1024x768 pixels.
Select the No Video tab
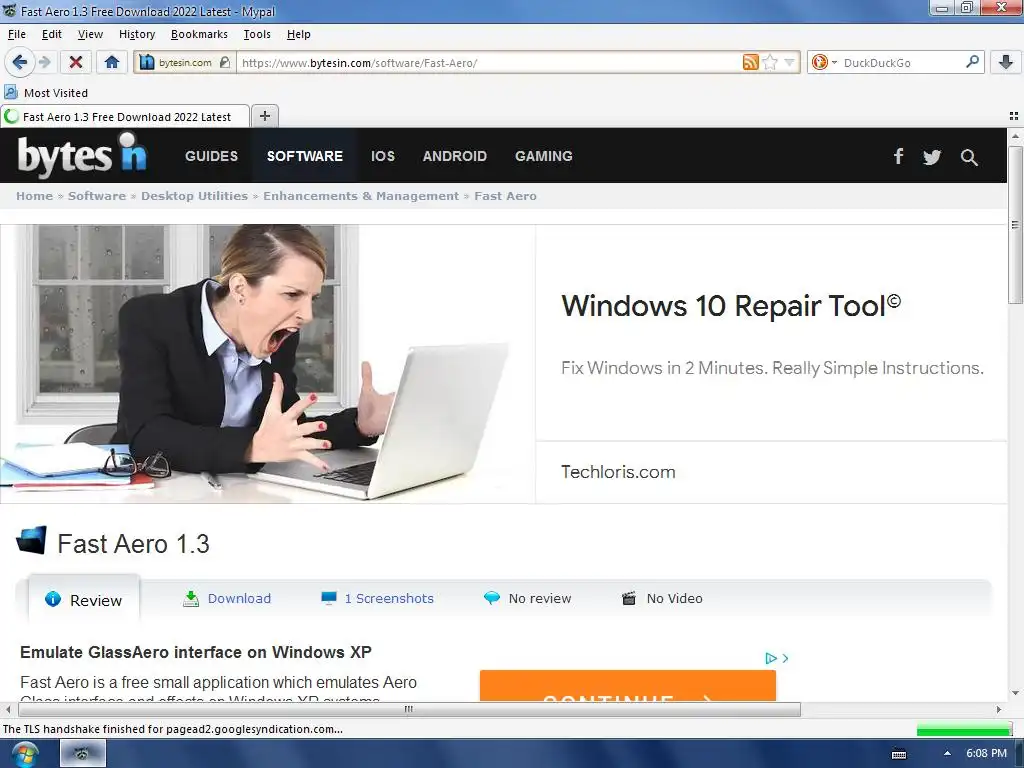(662, 598)
